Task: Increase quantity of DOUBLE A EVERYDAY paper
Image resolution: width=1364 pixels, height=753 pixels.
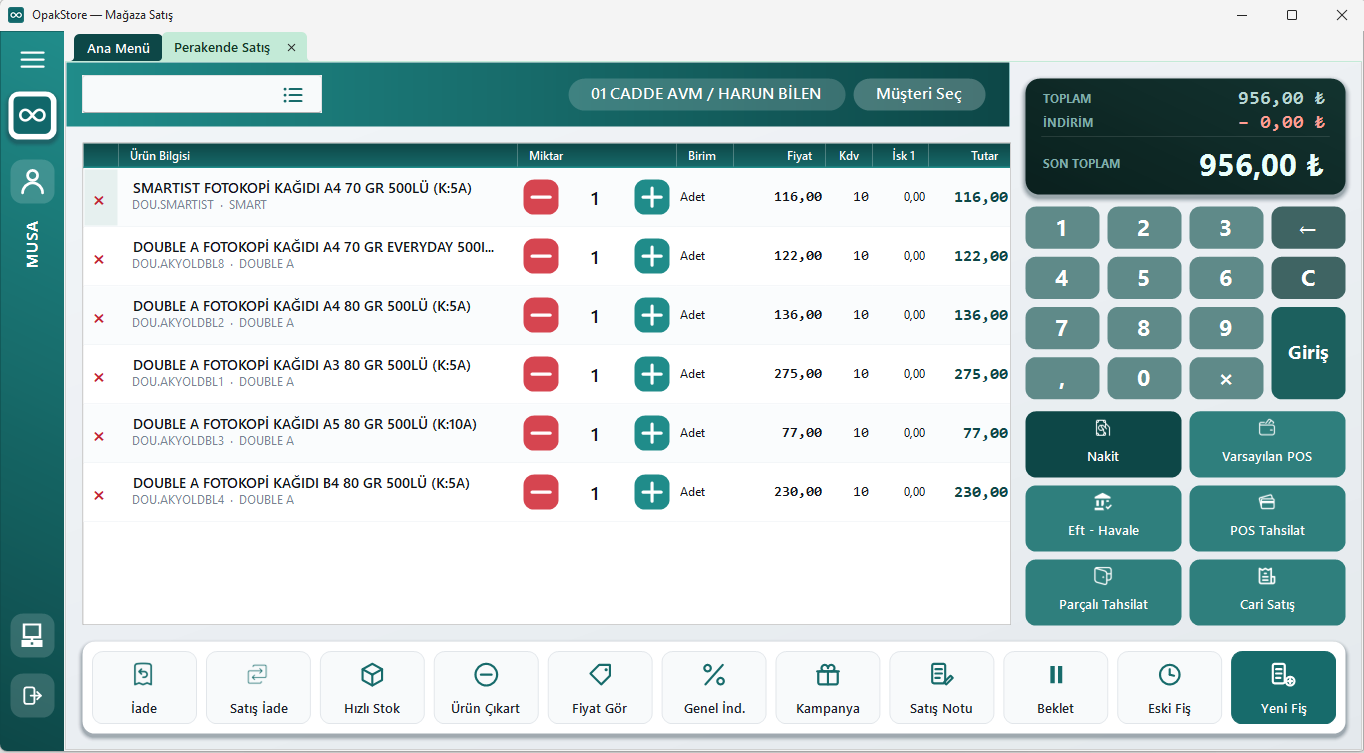Action: 652,256
